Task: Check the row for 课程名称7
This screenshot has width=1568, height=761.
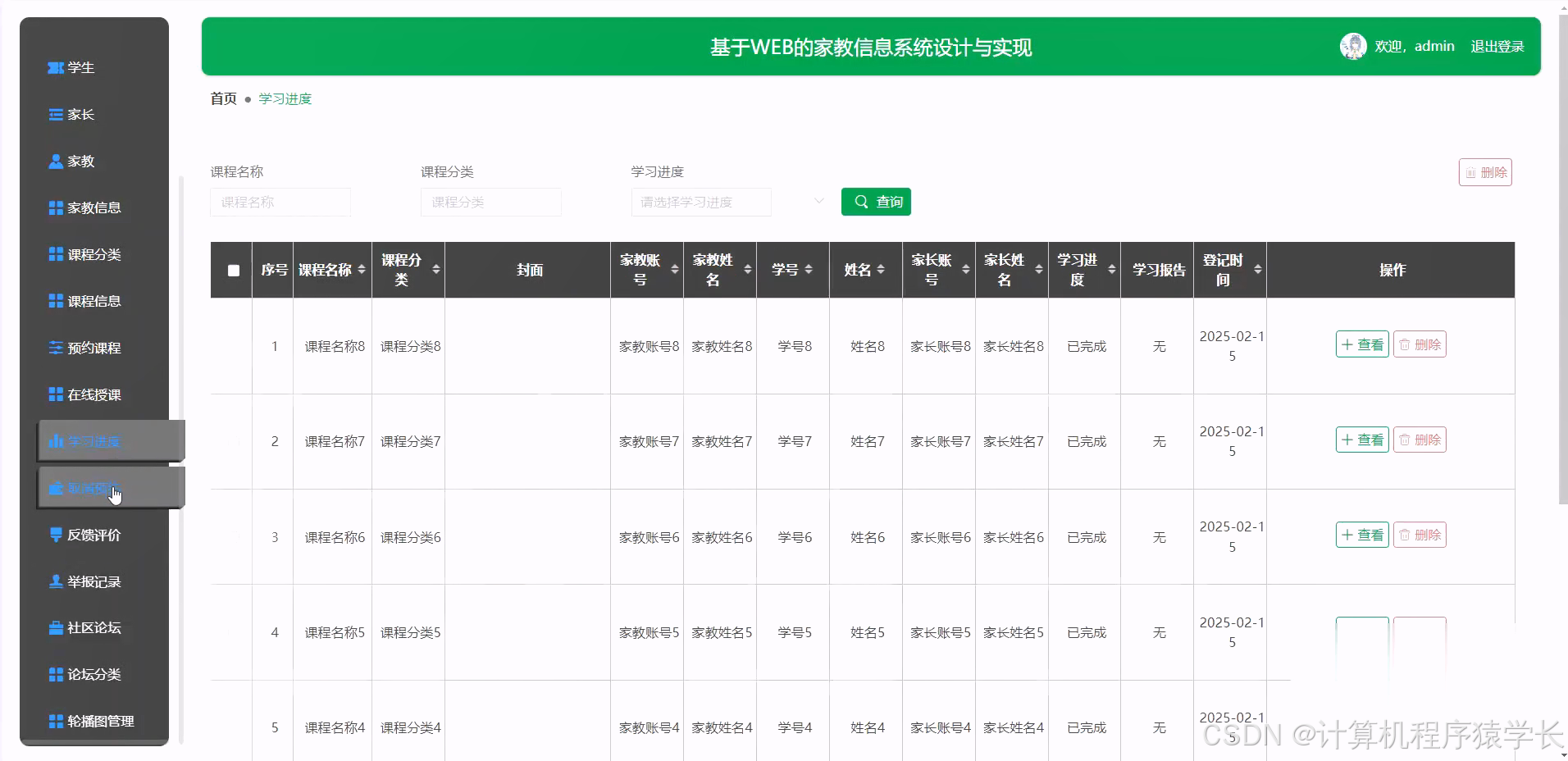Action: tap(232, 441)
